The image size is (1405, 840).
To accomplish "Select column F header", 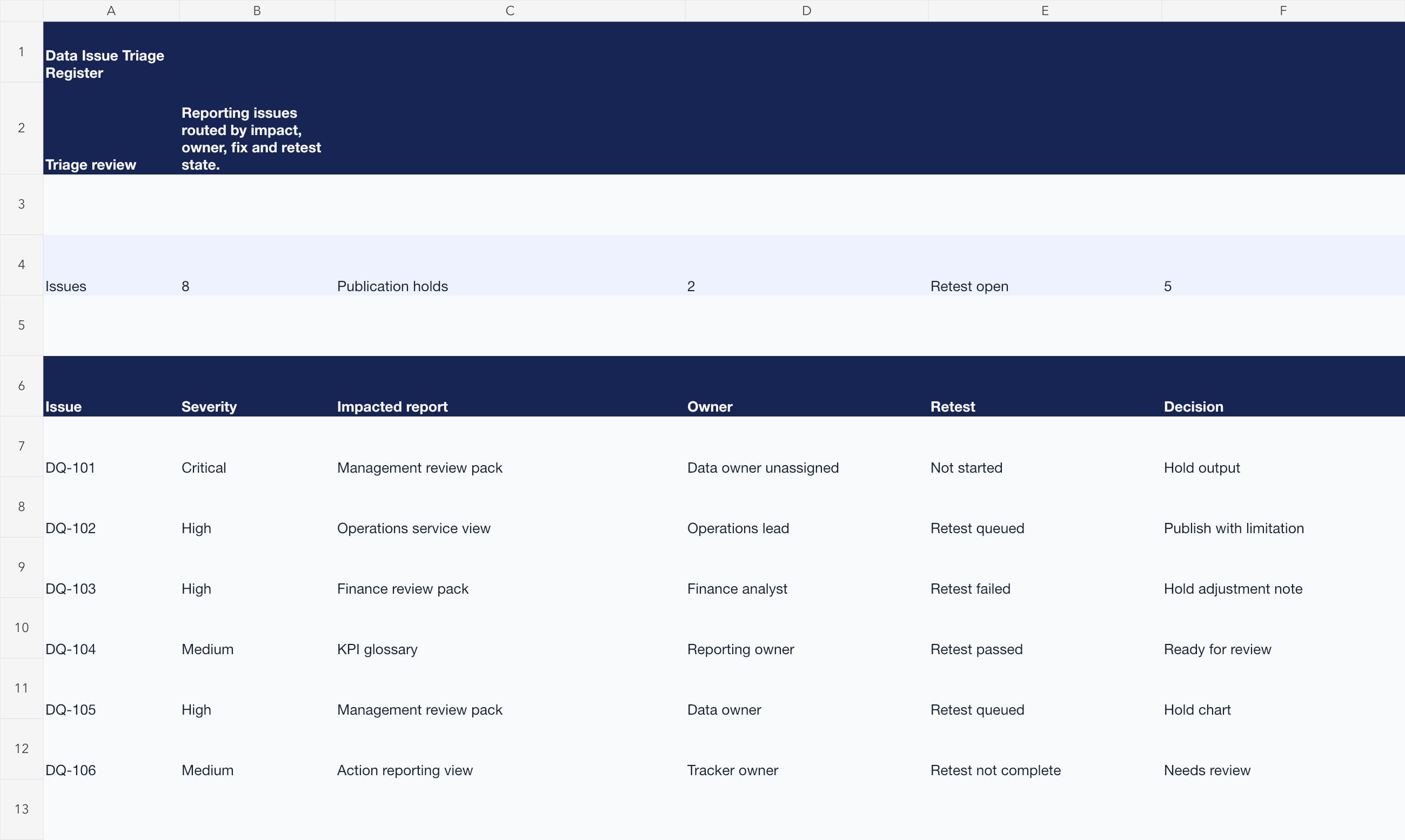I will pos(1283,11).
